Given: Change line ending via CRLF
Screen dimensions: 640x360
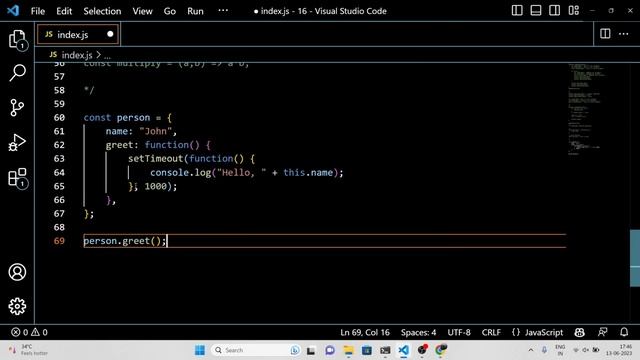Looking at the screenshot, I should (491, 332).
